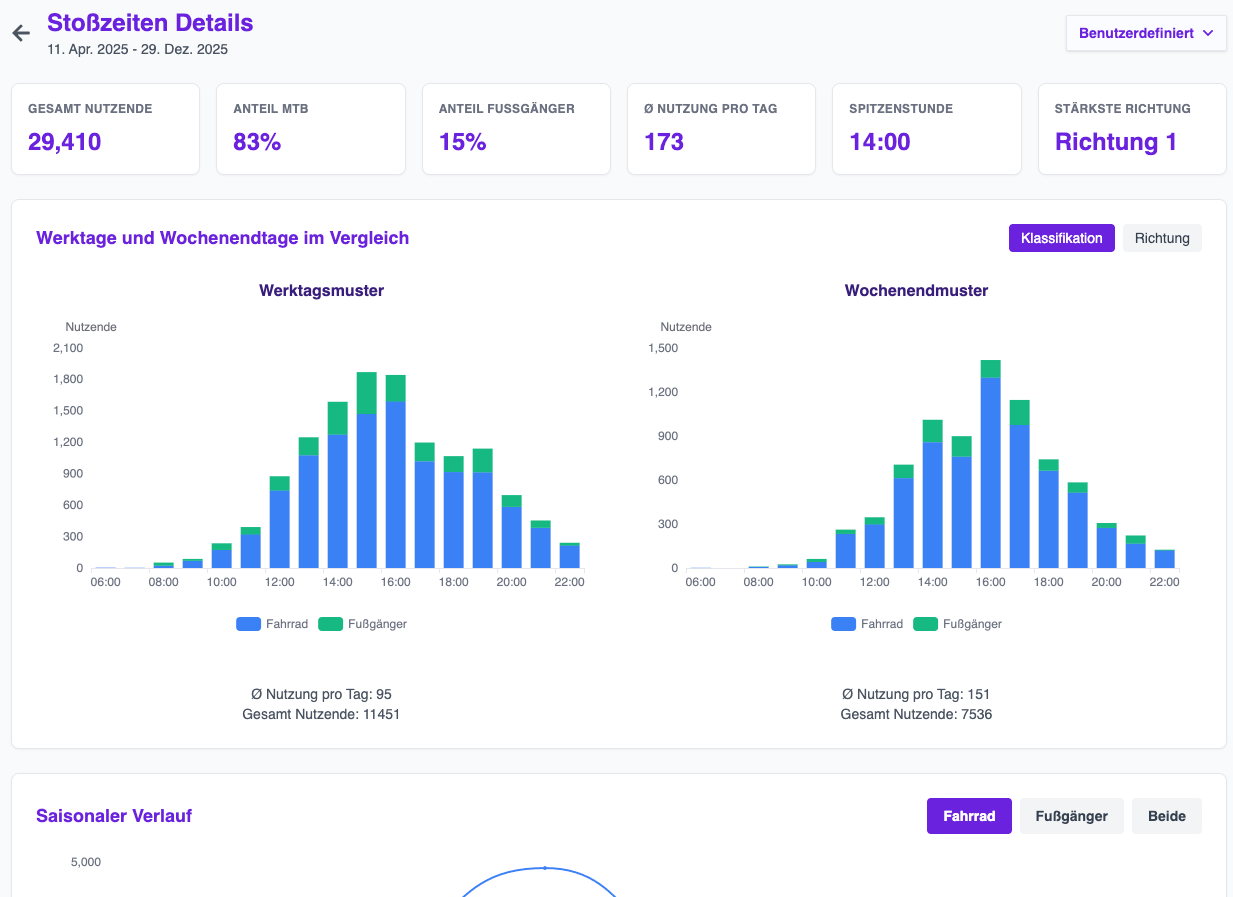
Task: Click the back arrow icon
Action: point(21,33)
